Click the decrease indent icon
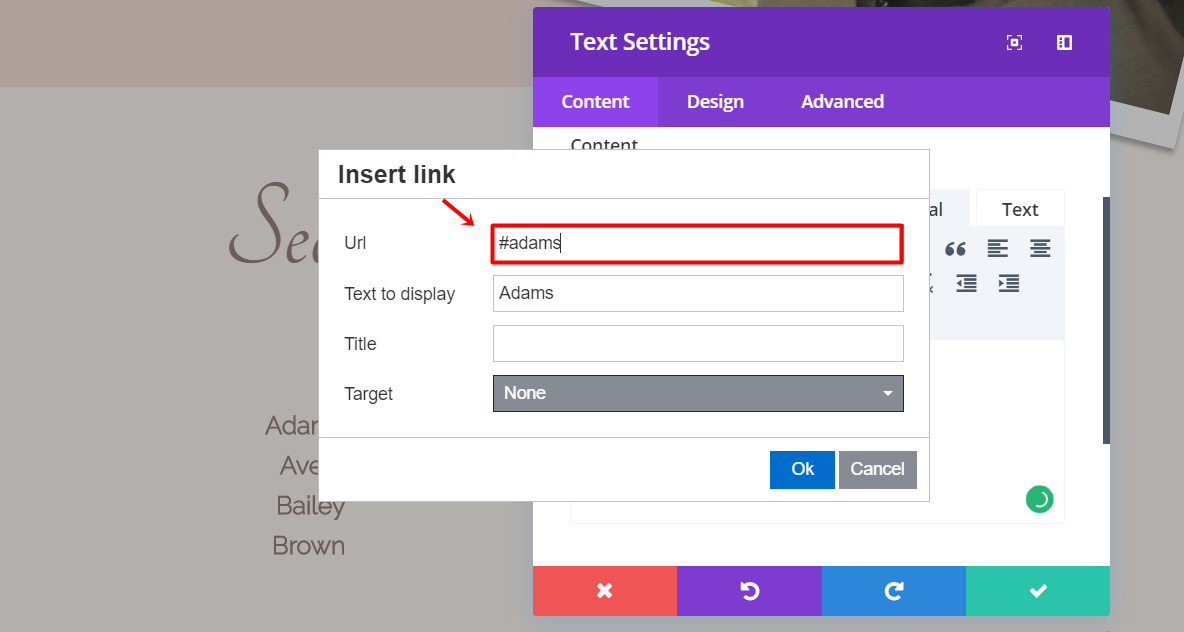1184x632 pixels. coord(966,284)
